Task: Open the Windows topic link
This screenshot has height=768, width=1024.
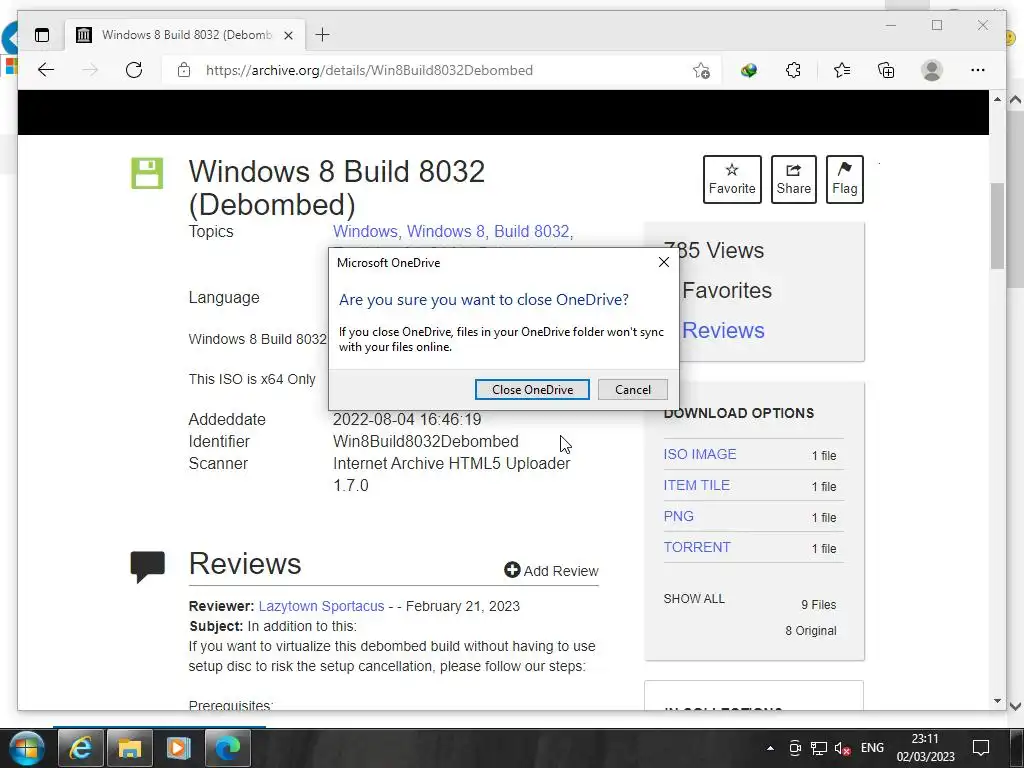Action: click(364, 231)
